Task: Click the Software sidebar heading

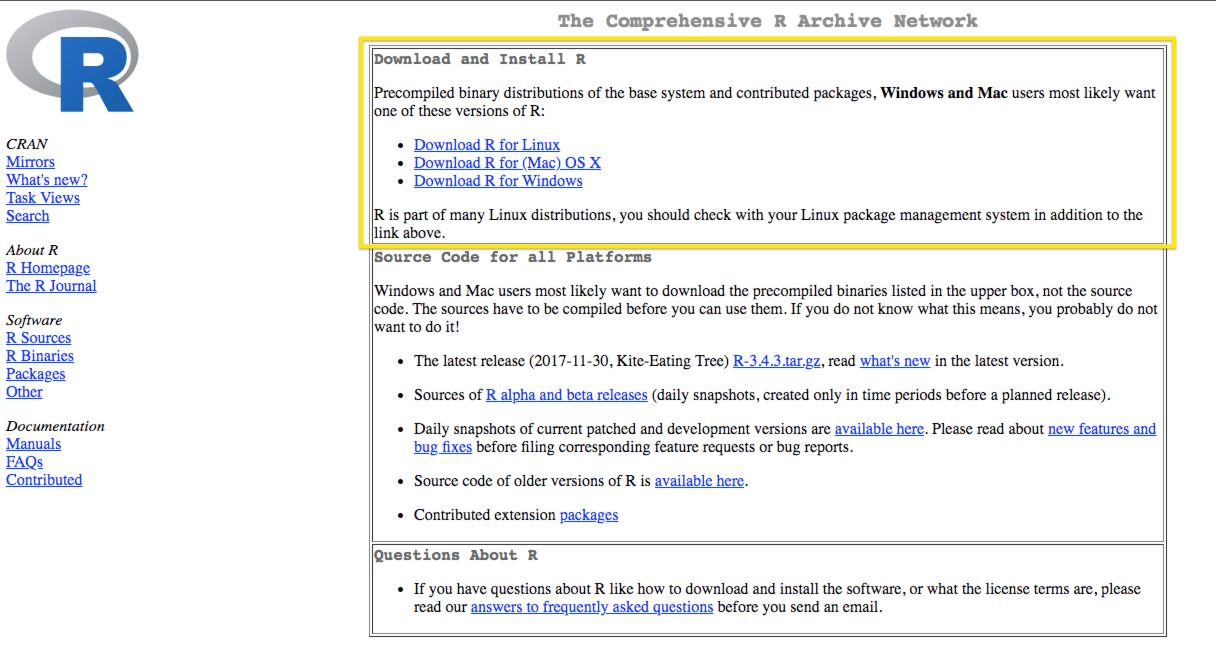Action: (x=34, y=320)
